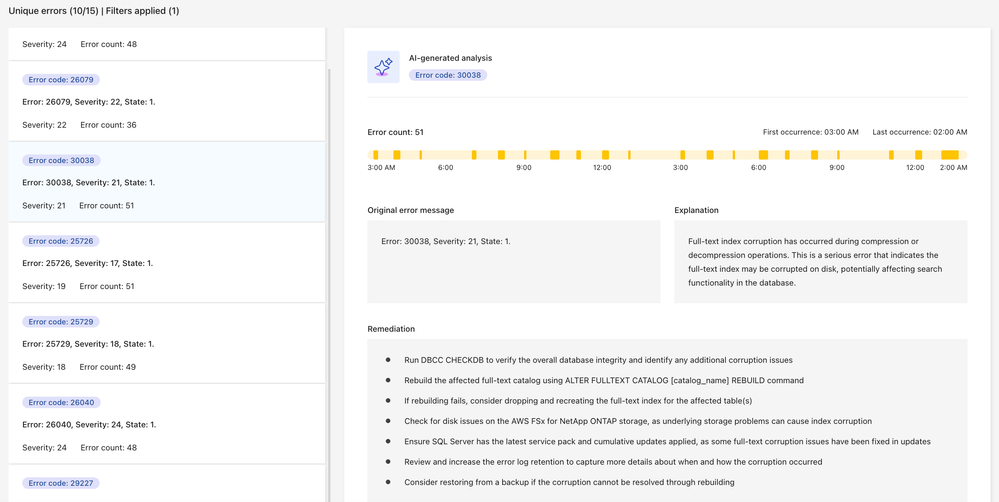Click the Error code: 30038 badge in analysis header
This screenshot has width=999, height=502.
click(x=447, y=75)
